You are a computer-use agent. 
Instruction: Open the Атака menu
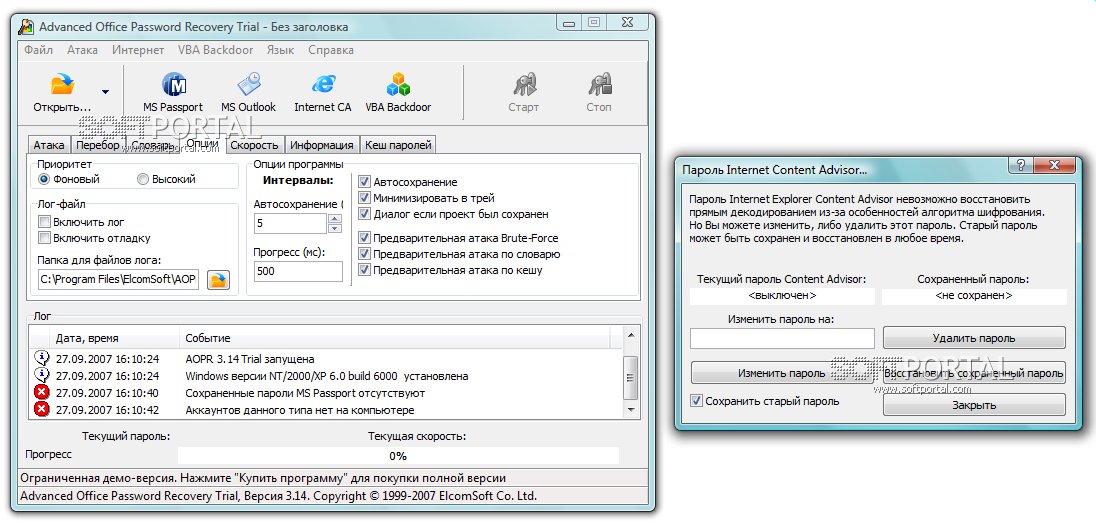pos(82,50)
